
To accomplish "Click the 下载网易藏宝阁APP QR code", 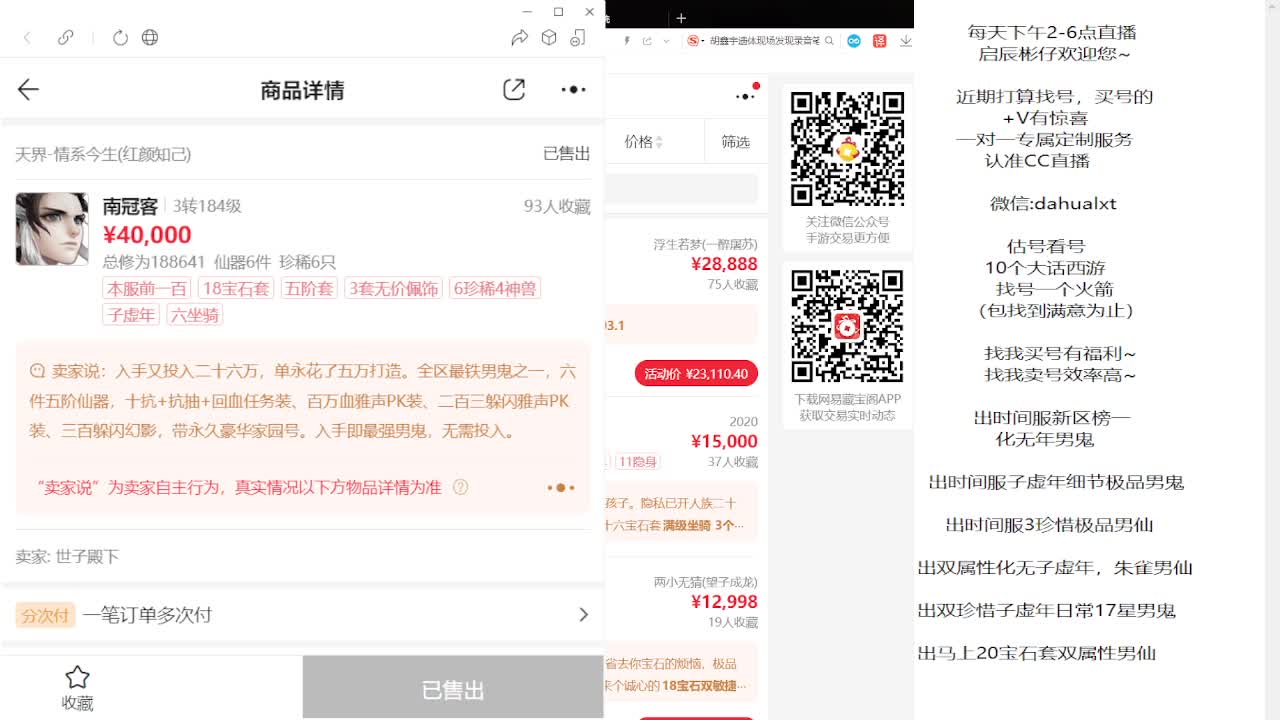I will [847, 326].
